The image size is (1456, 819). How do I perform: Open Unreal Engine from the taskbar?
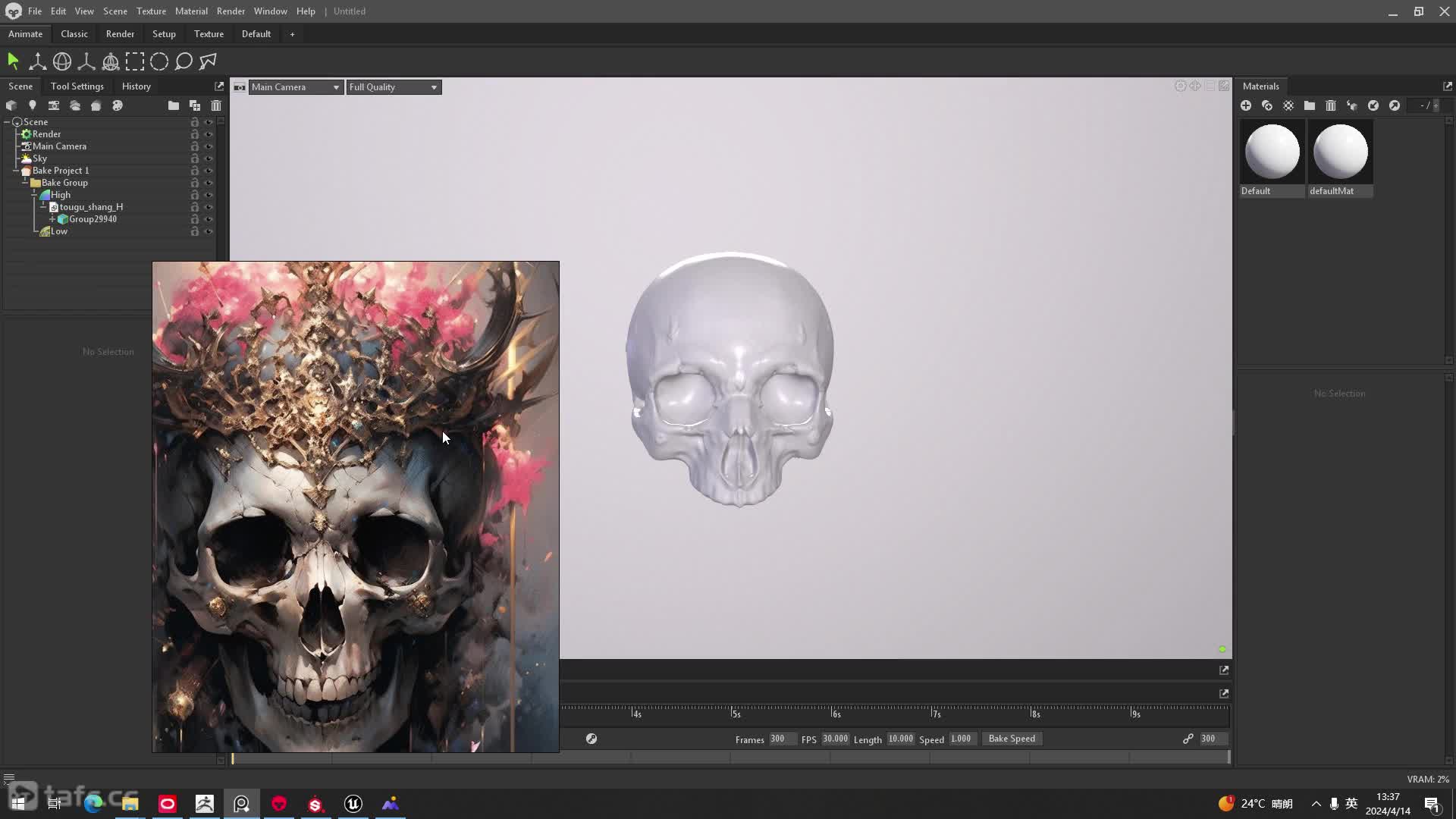pos(353,804)
